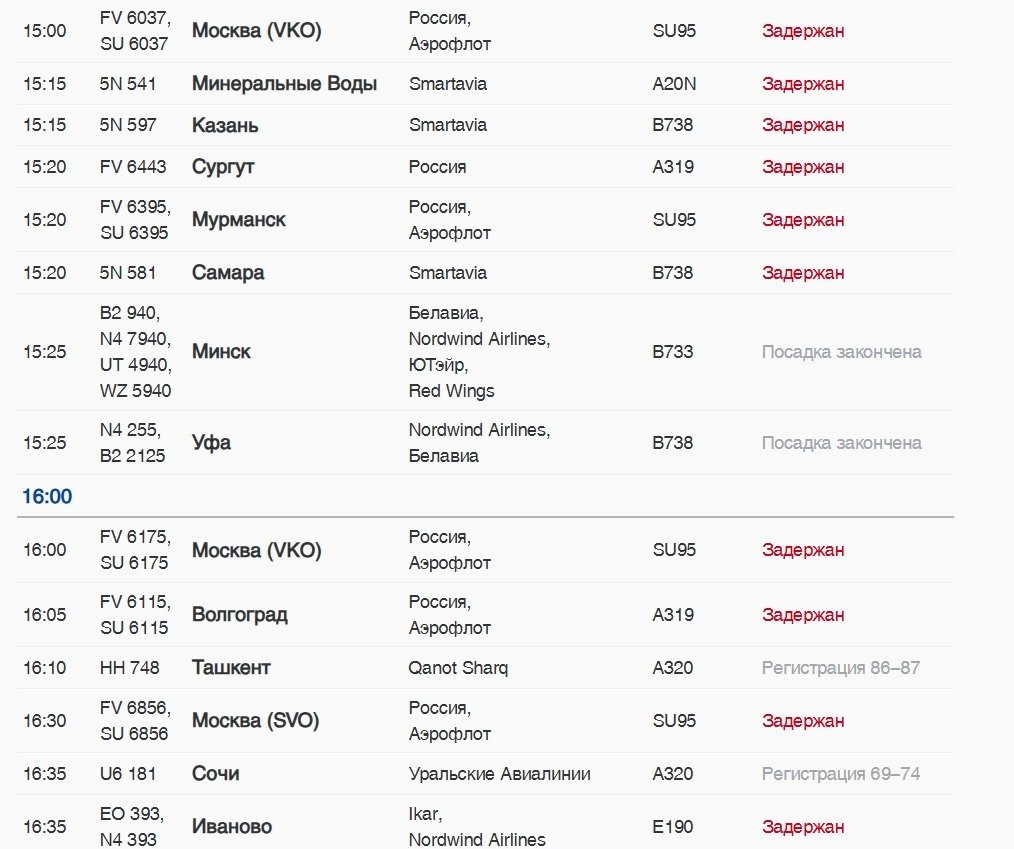Click Посадка закончена status for Минск
Screen dimensions: 1014x849
point(841,352)
